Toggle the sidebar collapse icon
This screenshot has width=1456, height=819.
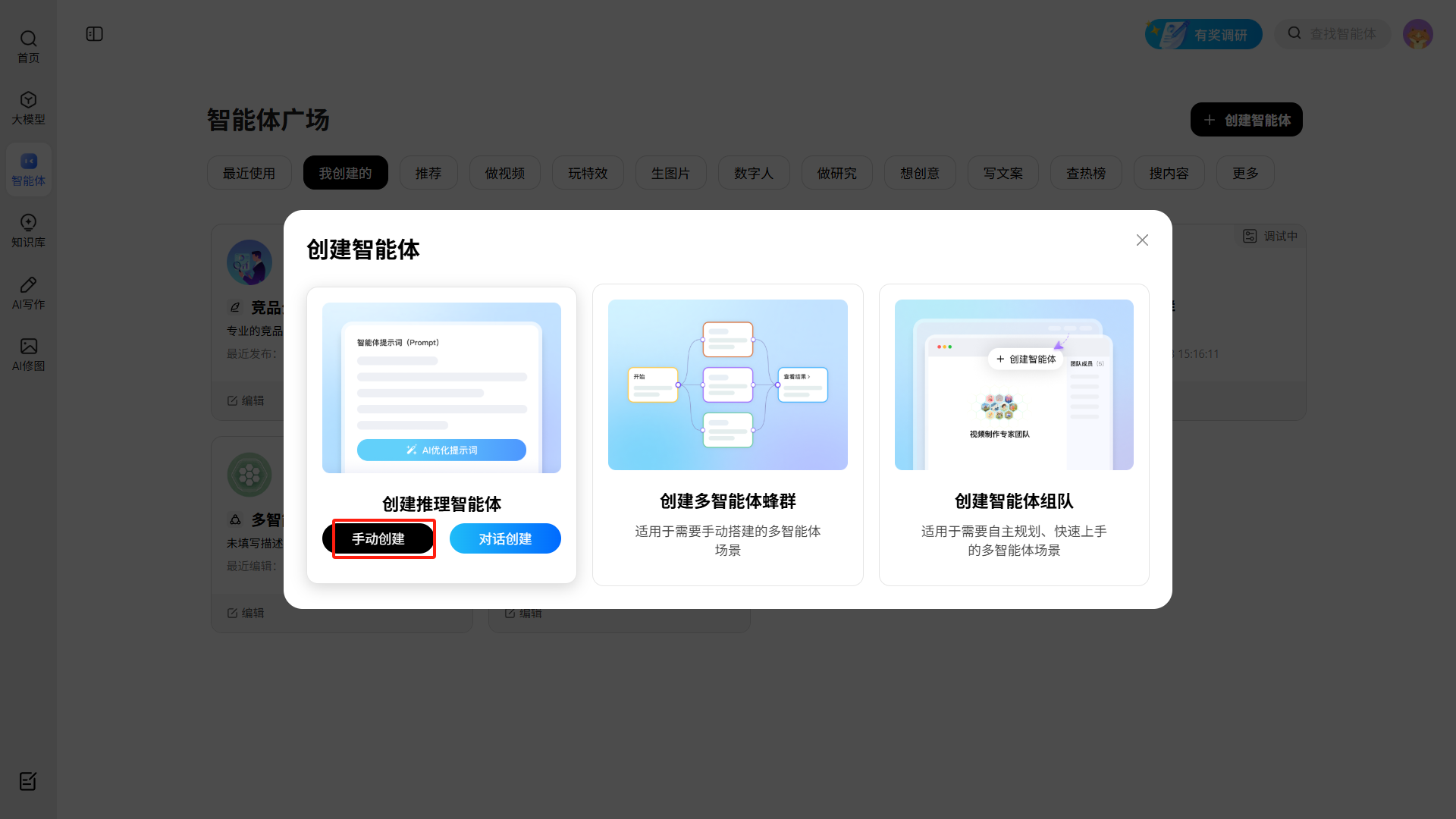point(95,34)
